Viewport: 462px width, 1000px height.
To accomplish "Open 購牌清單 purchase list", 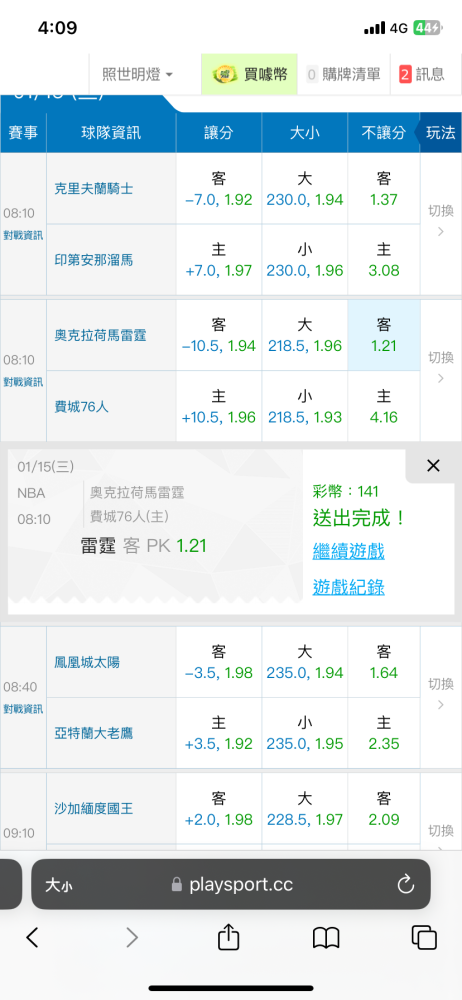I will click(343, 74).
